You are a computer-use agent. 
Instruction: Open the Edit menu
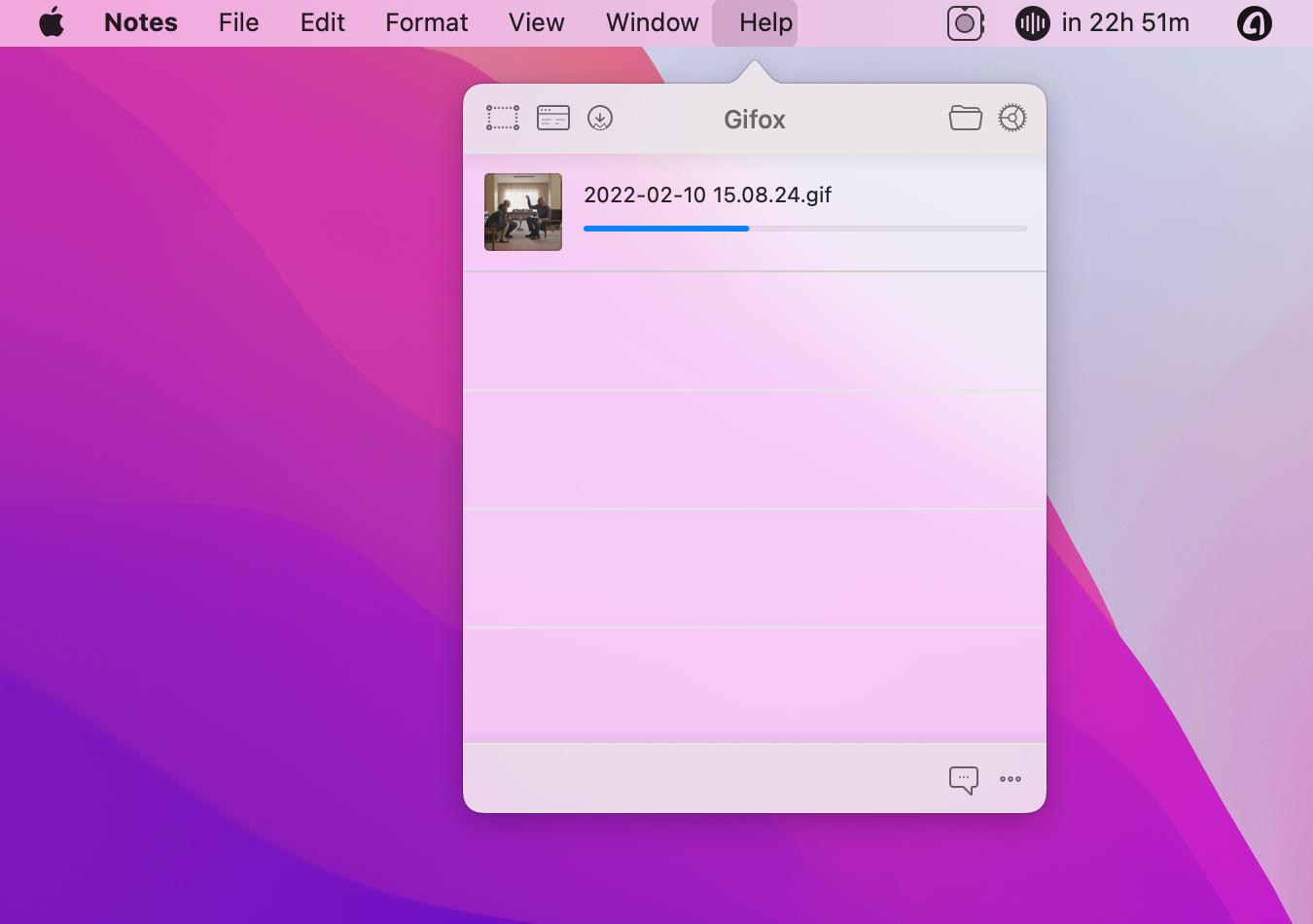pos(322,22)
